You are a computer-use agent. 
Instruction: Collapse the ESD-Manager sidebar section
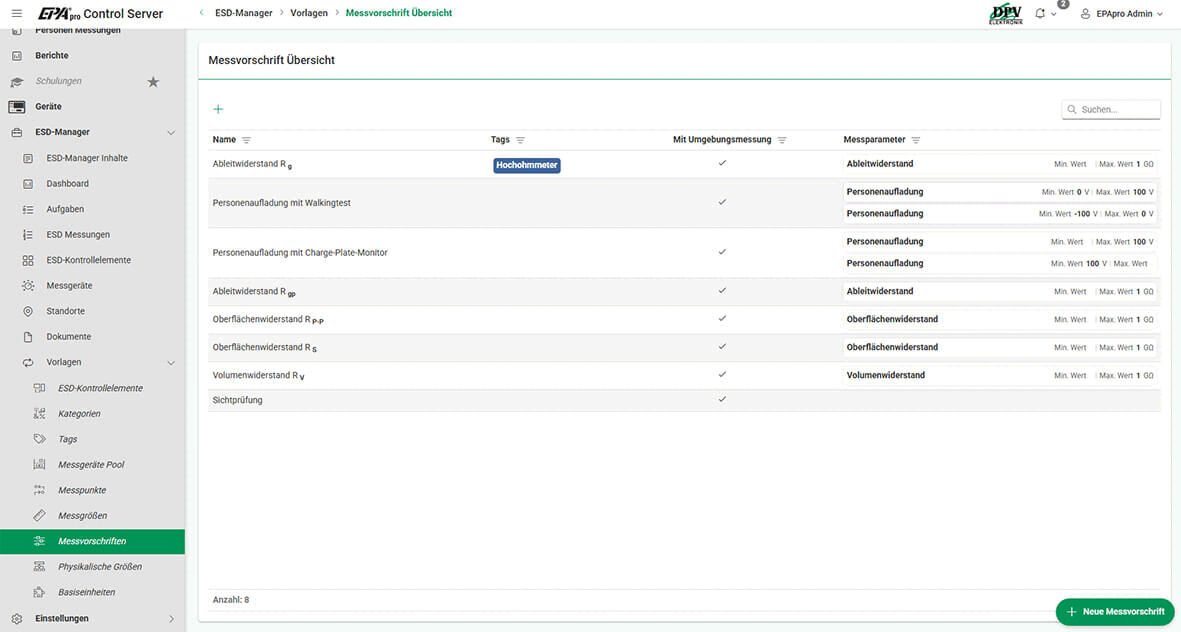click(x=170, y=132)
